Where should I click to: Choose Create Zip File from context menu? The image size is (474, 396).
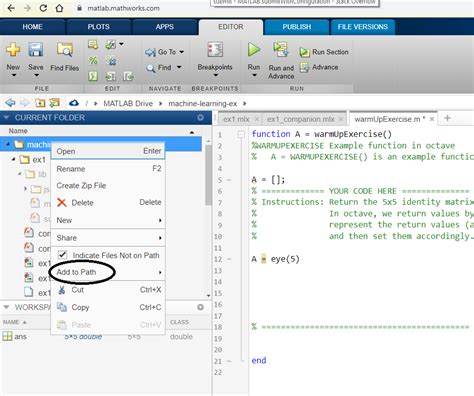[108, 185]
